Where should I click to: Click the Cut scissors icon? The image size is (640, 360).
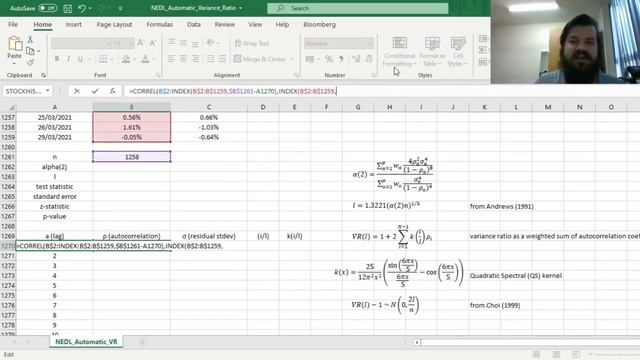coord(30,40)
